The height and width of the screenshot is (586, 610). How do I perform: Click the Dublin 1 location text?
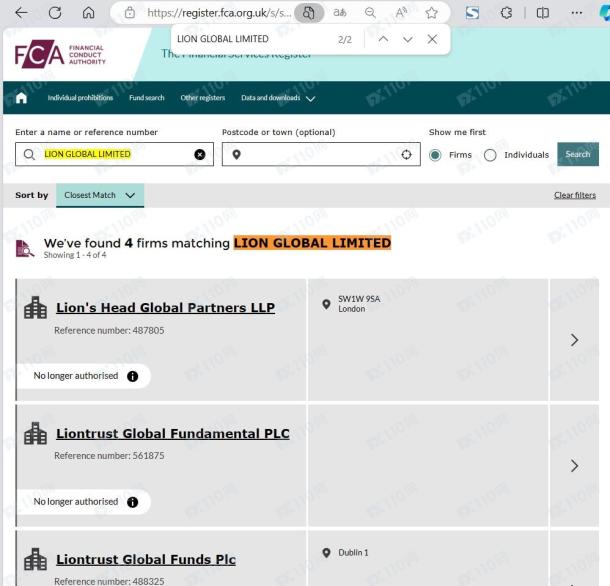[353, 553]
